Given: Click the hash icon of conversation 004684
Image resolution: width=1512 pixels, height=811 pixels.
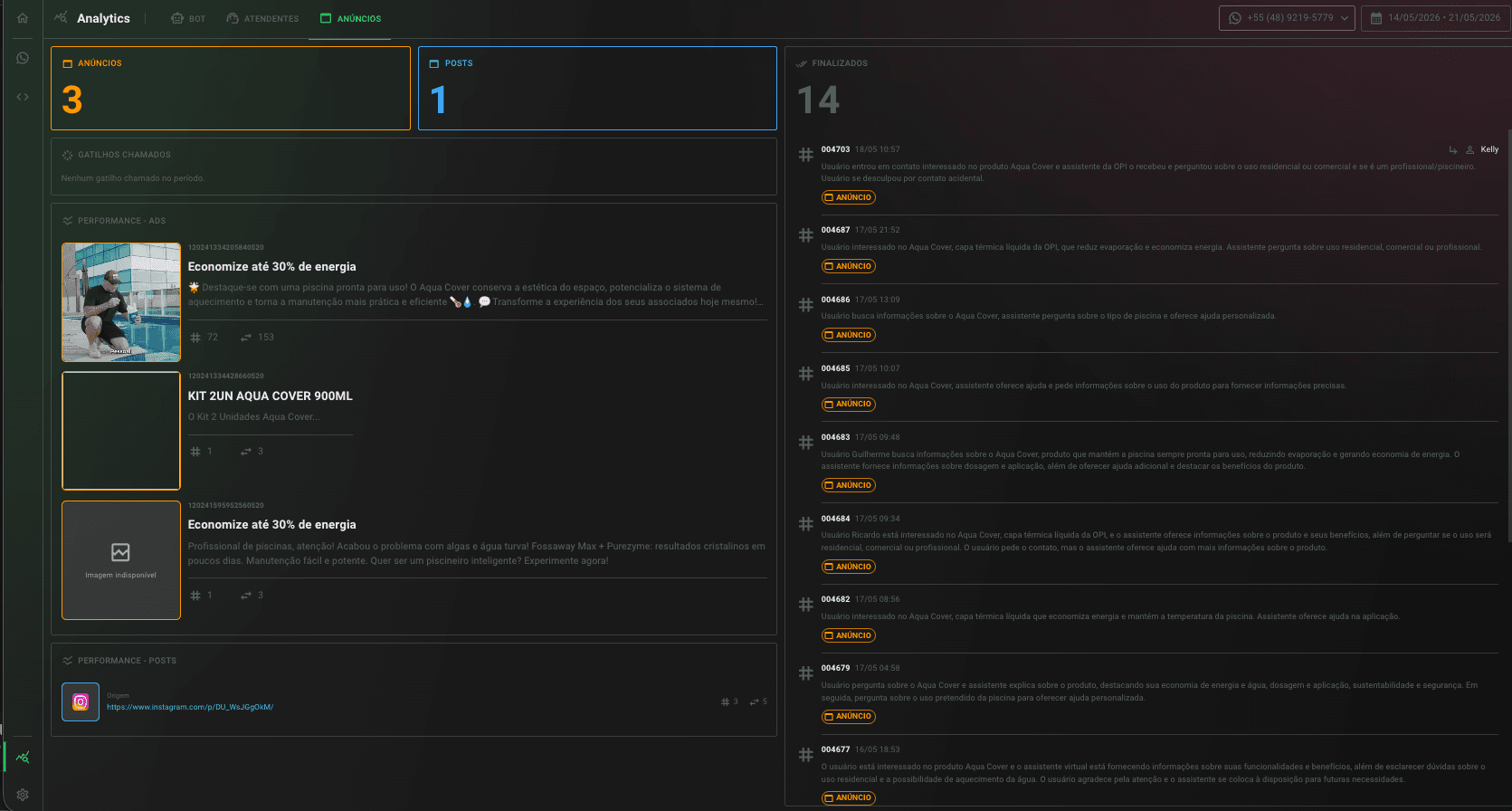Looking at the screenshot, I should (805, 524).
